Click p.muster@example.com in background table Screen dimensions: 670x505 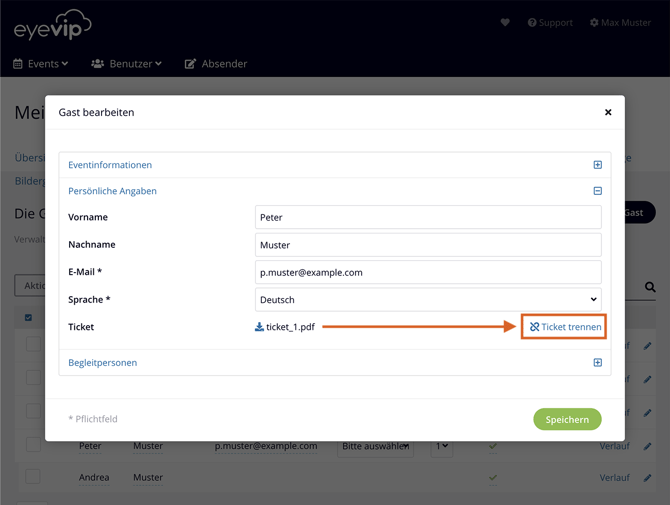(x=266, y=446)
